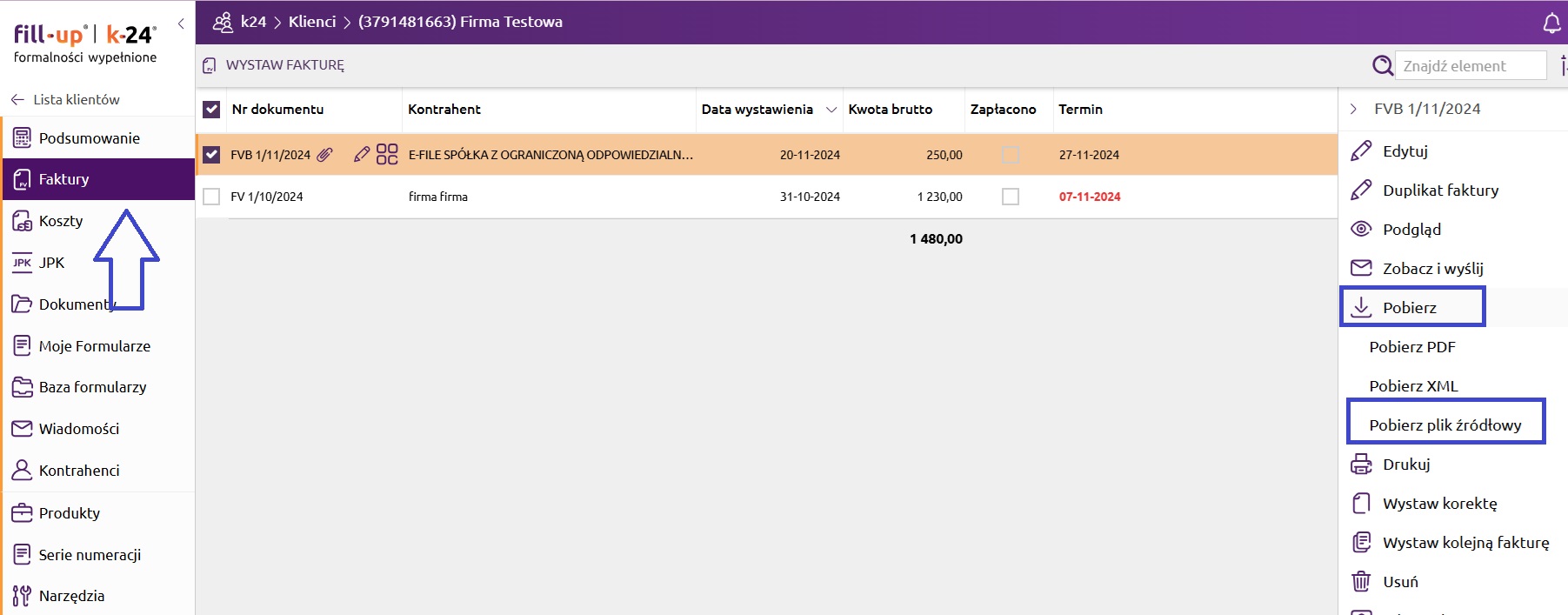Mark FV 1/10/2024 as paid checkbox
Screen dimensions: 1568x615
click(1011, 197)
